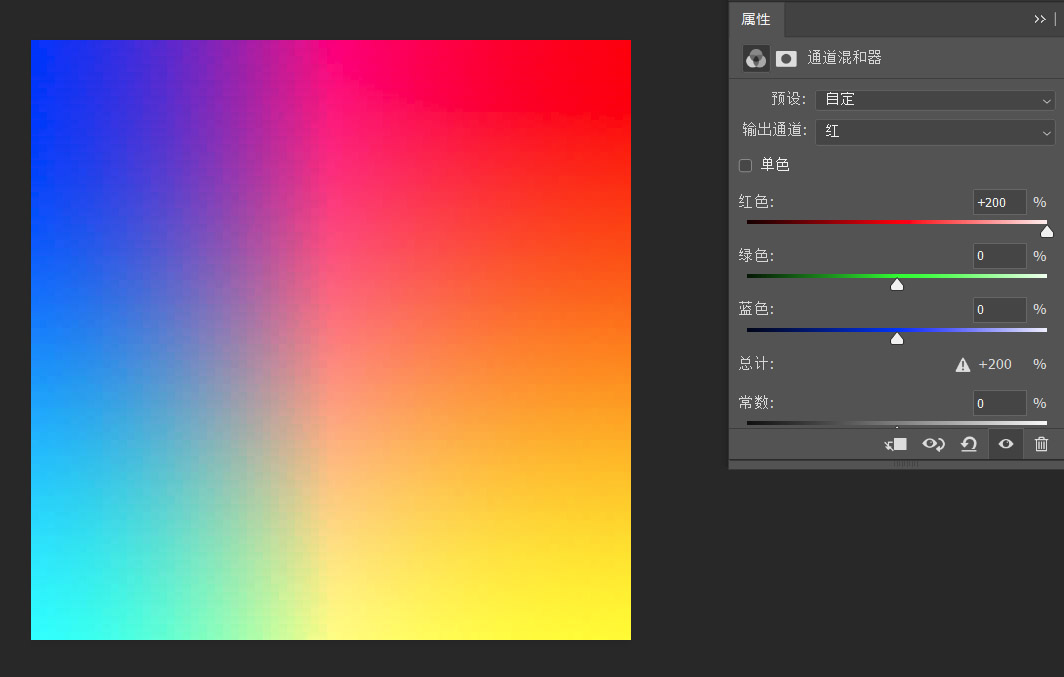1064x677 pixels.
Task: Click the 绿色 label text
Action: click(756, 256)
